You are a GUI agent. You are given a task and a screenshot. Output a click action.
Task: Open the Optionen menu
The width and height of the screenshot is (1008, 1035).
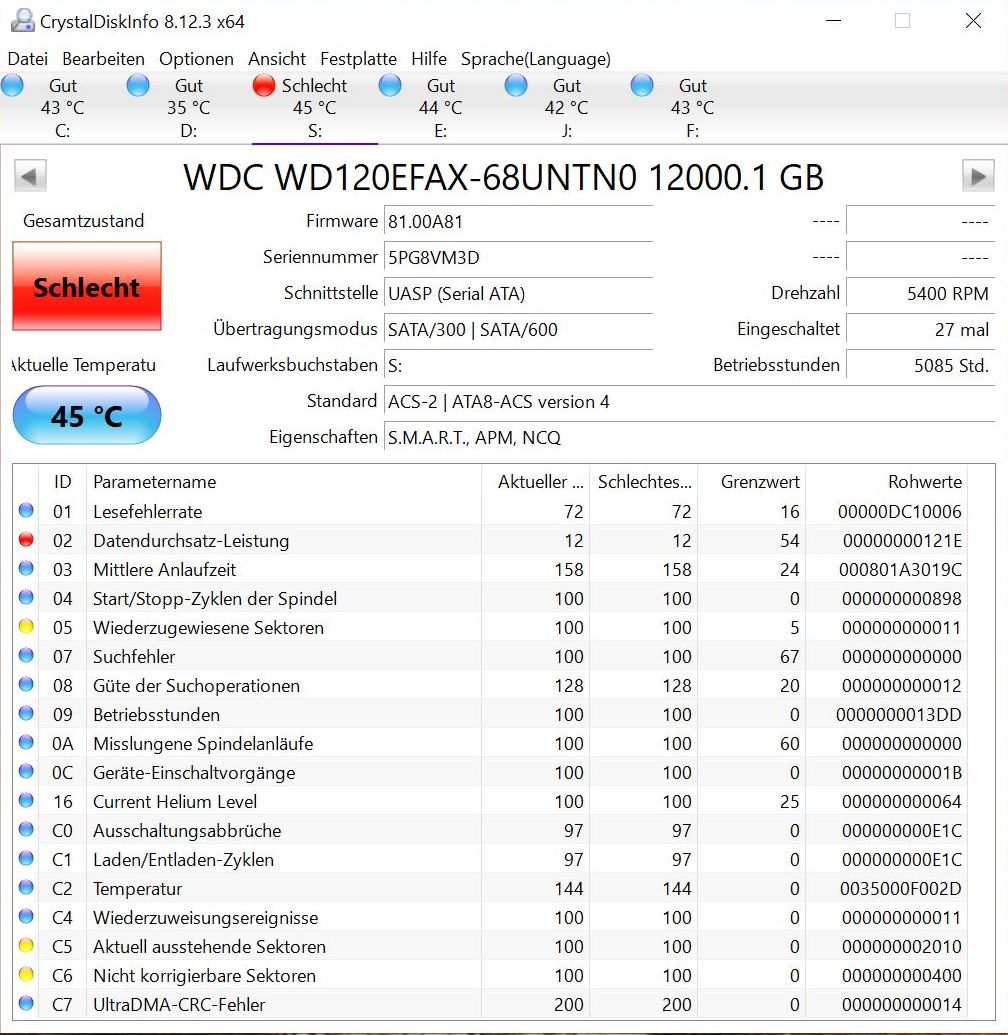pyautogui.click(x=196, y=59)
